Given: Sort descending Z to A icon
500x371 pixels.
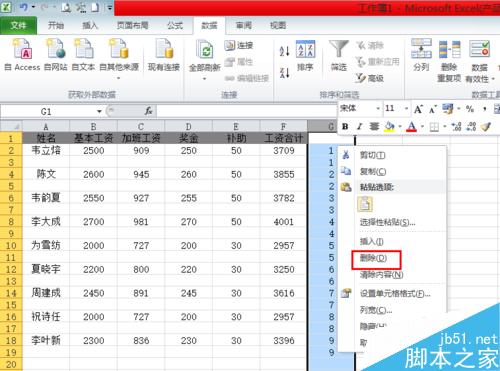Looking at the screenshot, I should (x=284, y=72).
